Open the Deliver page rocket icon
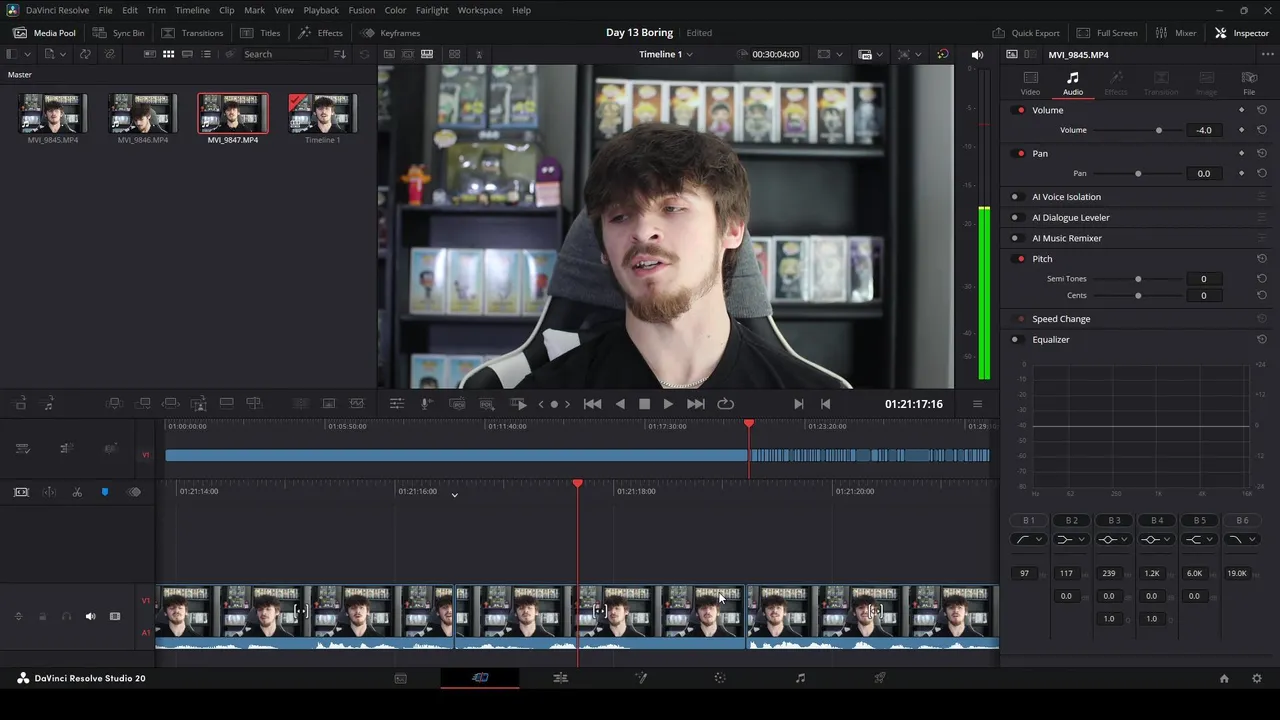Image resolution: width=1280 pixels, height=720 pixels. click(x=880, y=678)
